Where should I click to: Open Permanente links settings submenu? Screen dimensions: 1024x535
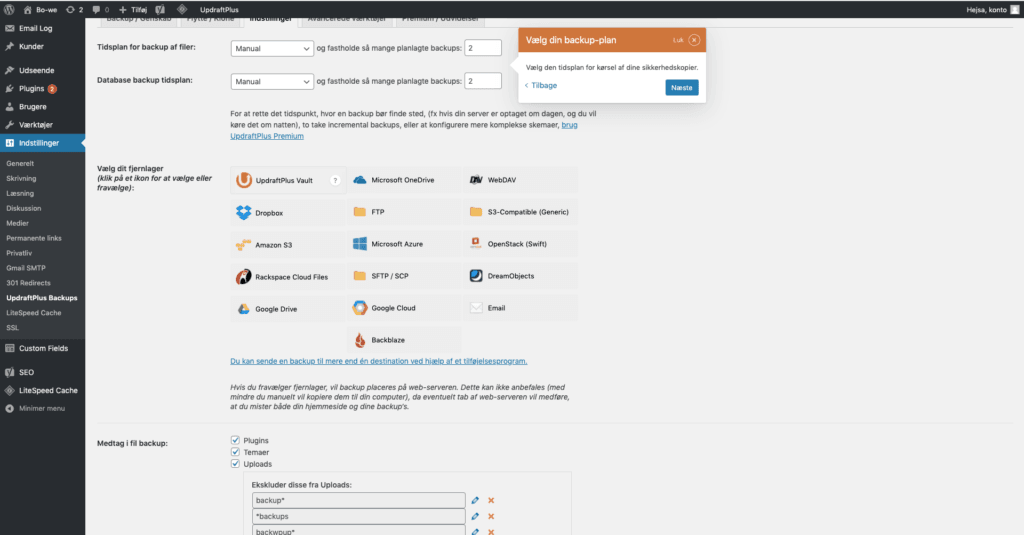tap(34, 238)
